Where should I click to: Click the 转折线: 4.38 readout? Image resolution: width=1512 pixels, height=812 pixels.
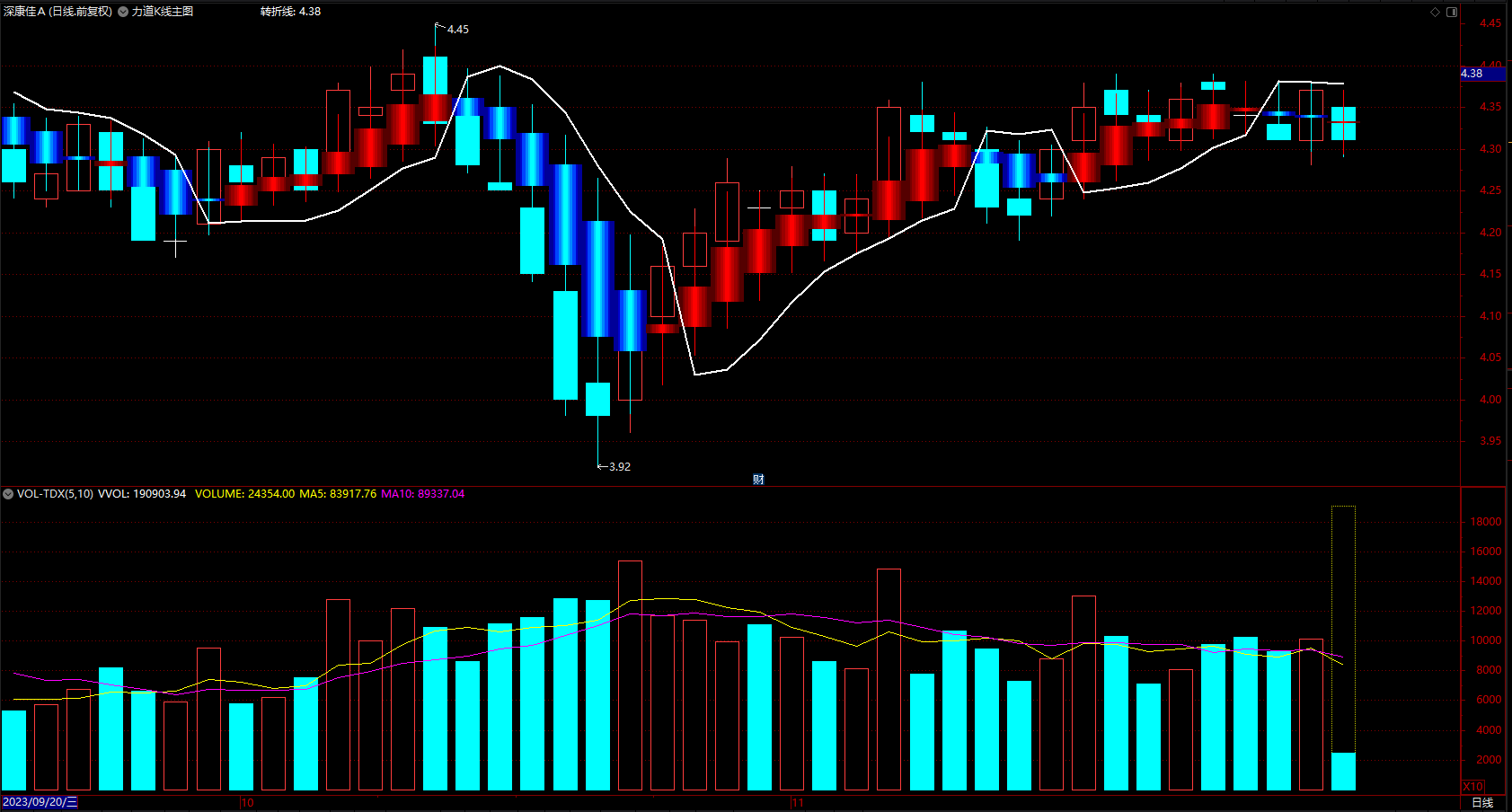290,12
